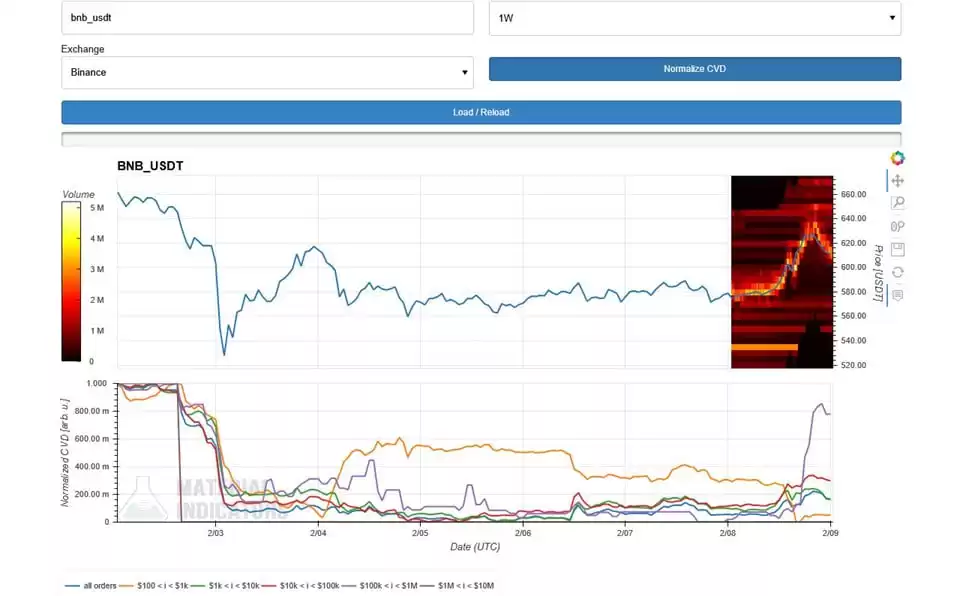Toggle the '$10k < i < $100k' legend entry
This screenshot has width=975, height=596.
[x=301, y=585]
